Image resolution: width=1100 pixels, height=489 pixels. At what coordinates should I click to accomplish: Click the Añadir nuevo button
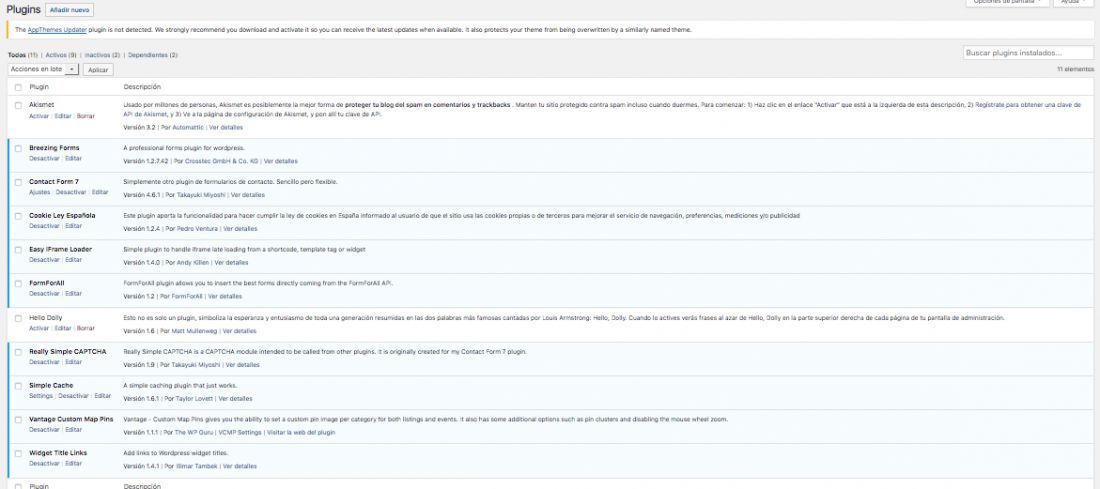pyautogui.click(x=69, y=11)
